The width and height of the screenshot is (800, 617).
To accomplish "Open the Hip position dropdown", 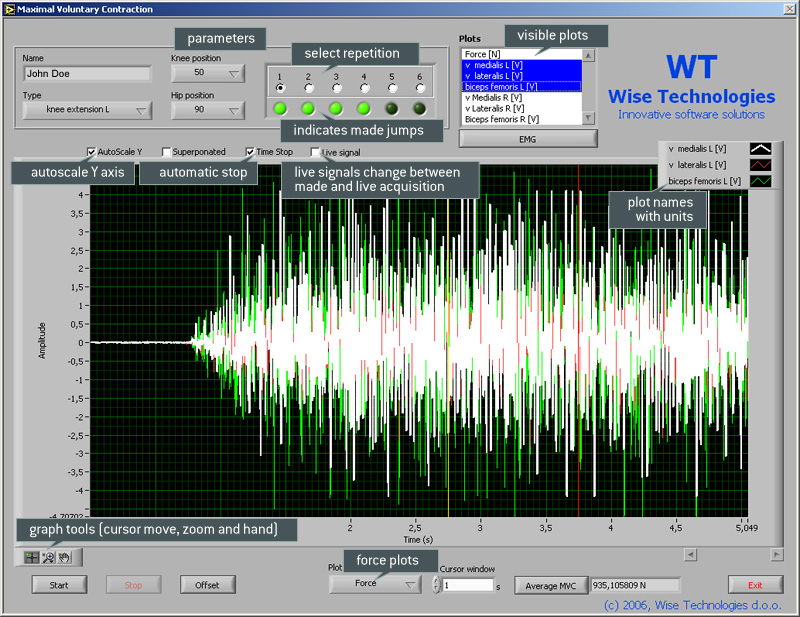I will point(208,110).
